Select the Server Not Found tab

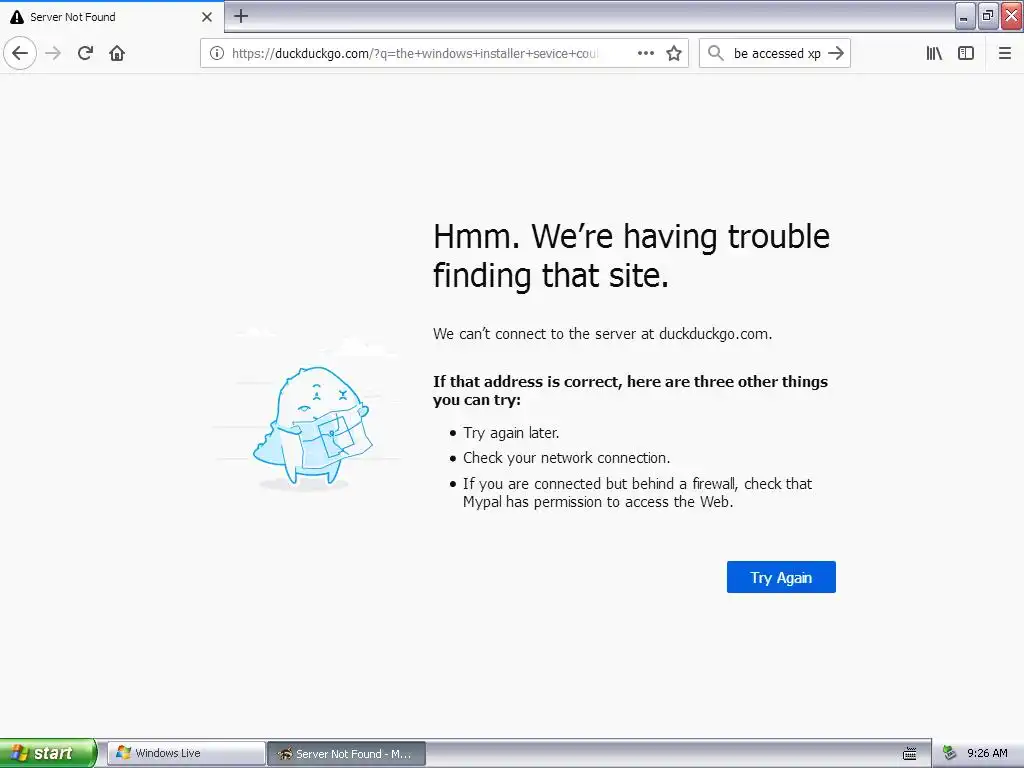[x=112, y=17]
